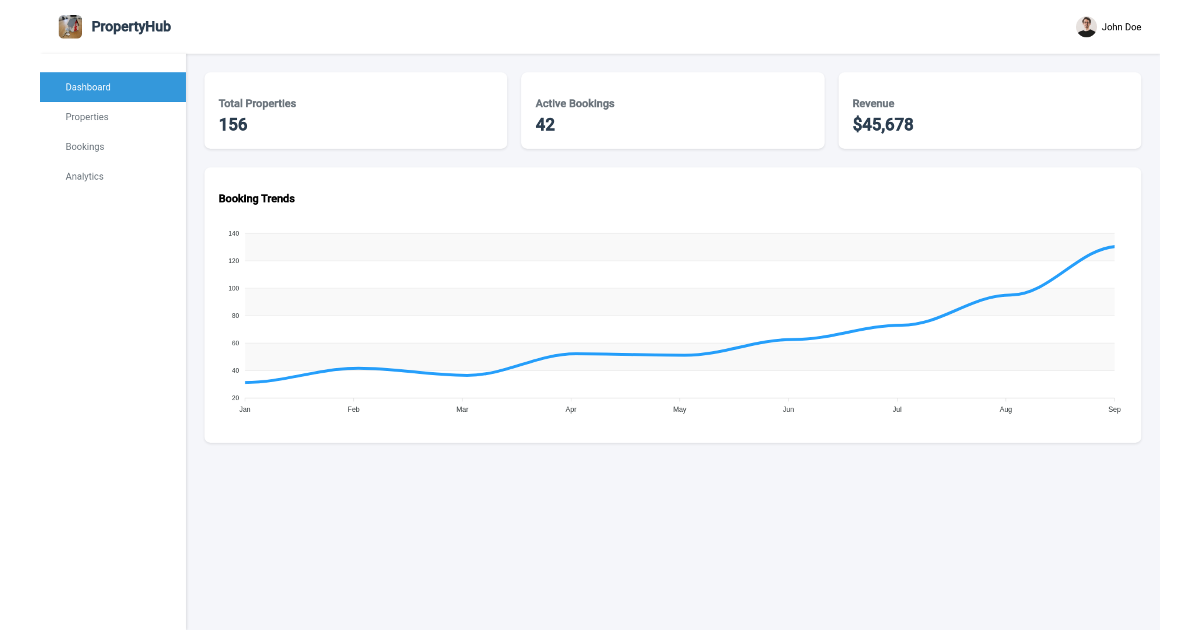1200x630 pixels.
Task: Select the Active Bookings card
Action: coord(672,111)
